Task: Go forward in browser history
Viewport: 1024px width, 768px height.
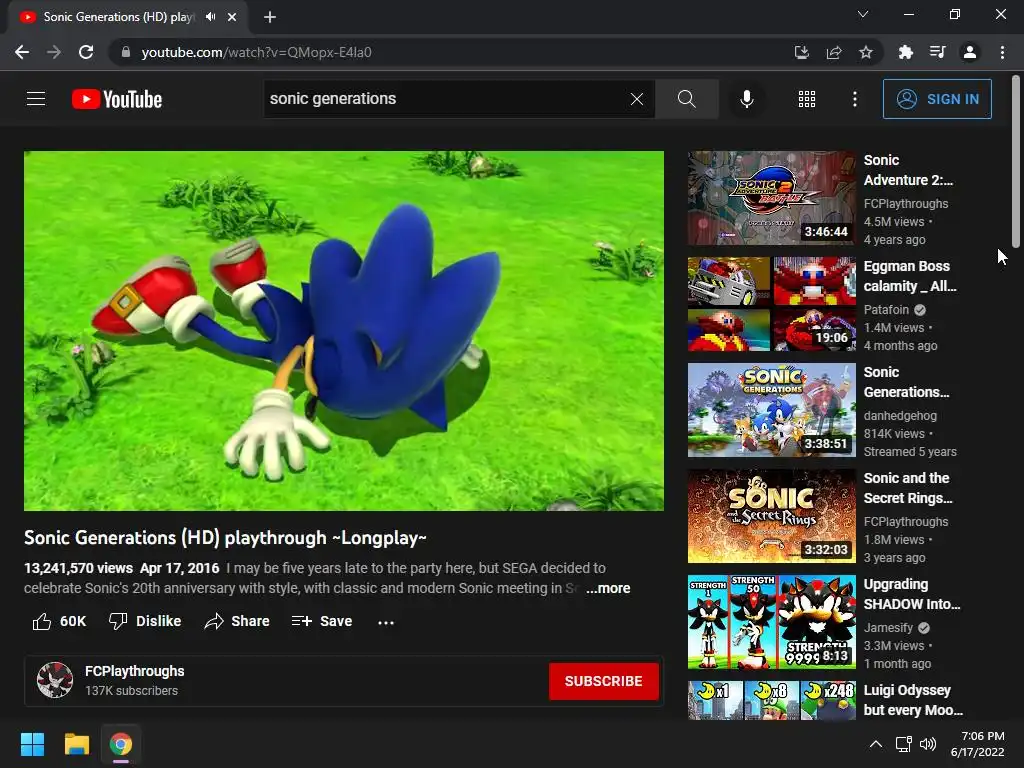Action: click(x=54, y=52)
